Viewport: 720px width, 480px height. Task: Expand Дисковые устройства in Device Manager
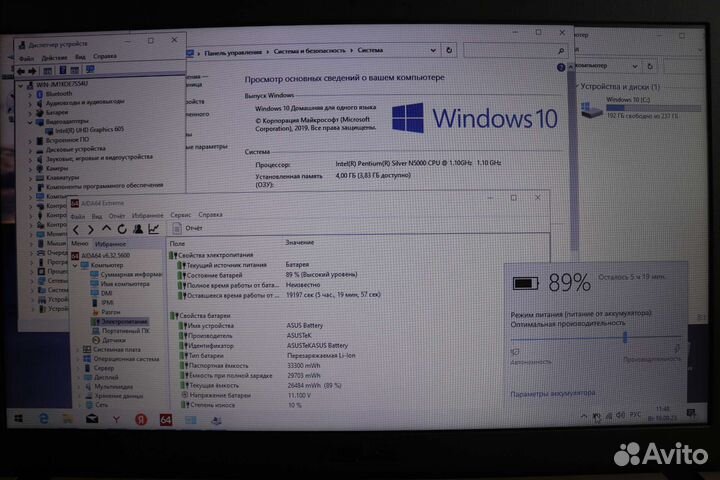click(30, 150)
